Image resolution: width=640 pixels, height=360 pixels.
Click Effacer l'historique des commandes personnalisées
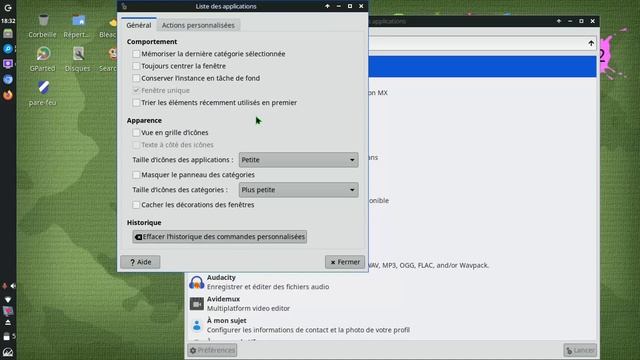tap(220, 237)
